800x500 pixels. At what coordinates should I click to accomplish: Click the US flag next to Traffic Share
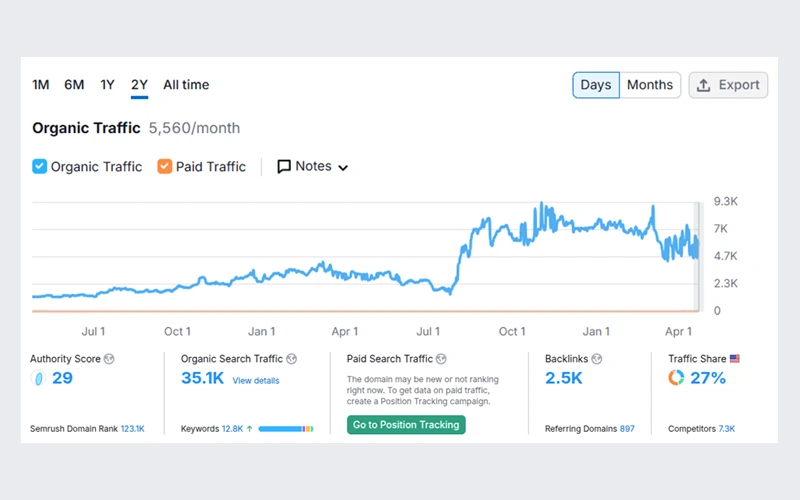(734, 358)
